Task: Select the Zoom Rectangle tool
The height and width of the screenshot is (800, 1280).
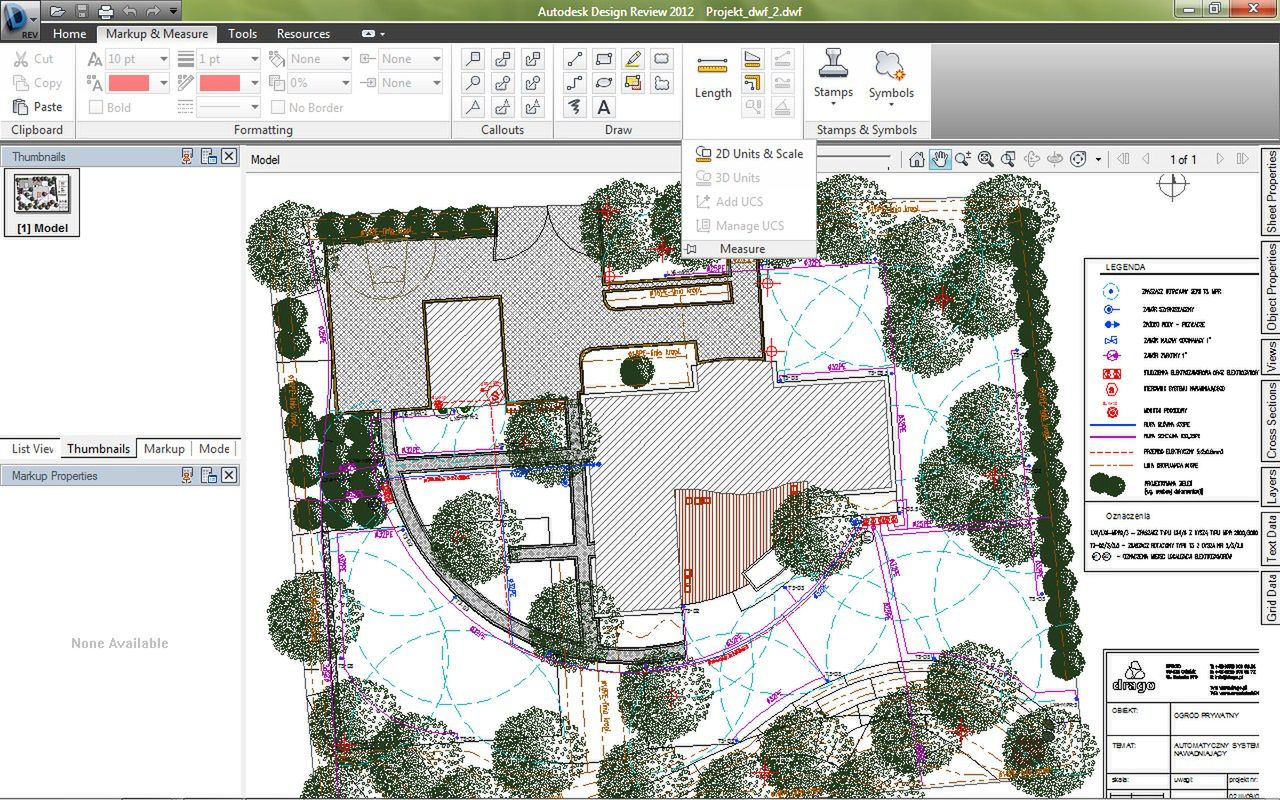Action: point(1008,159)
